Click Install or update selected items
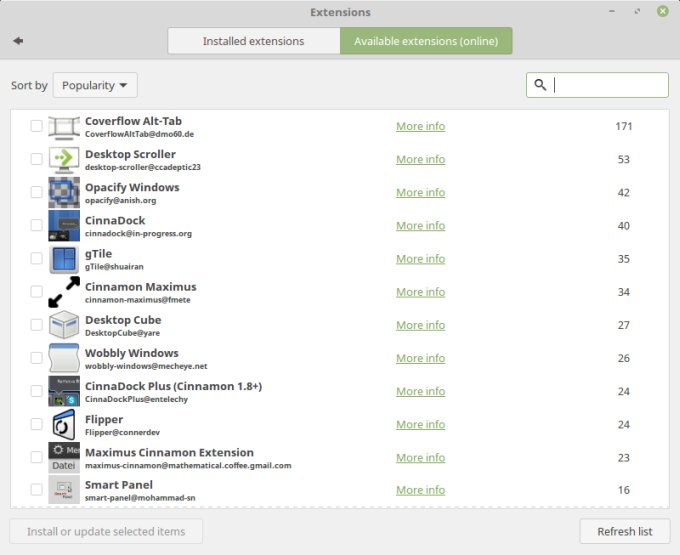 pyautogui.click(x=106, y=531)
